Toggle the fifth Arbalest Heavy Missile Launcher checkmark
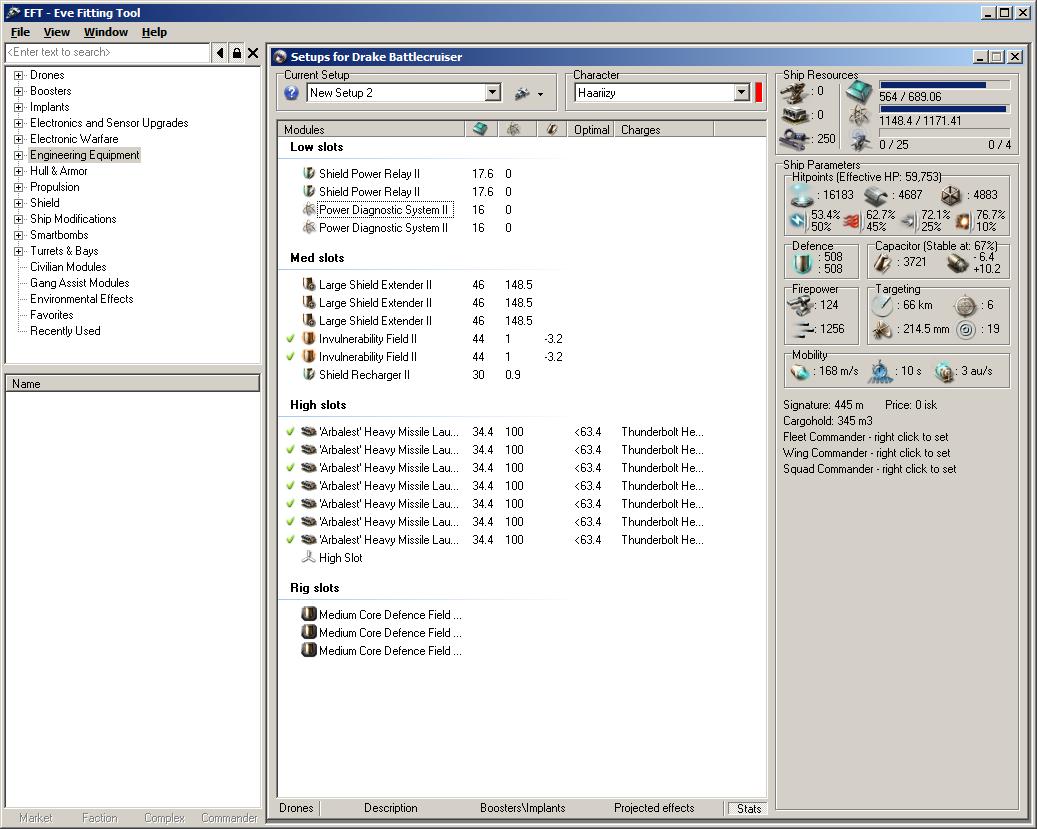This screenshot has height=829, width=1037. pos(290,504)
